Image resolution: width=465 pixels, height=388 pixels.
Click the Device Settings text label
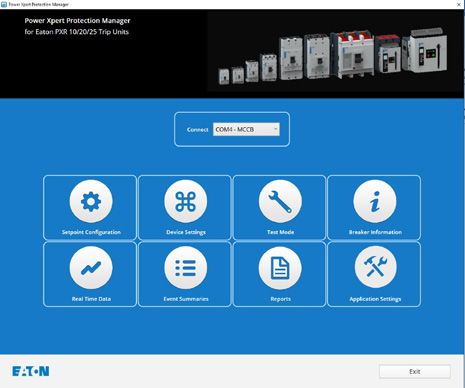[186, 232]
